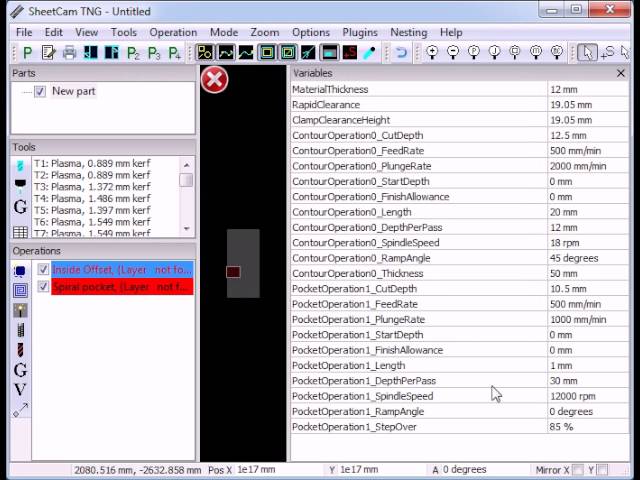Screen dimensions: 640x480
Task: Click the G code tool icon in Tools
Action: click(x=20, y=207)
